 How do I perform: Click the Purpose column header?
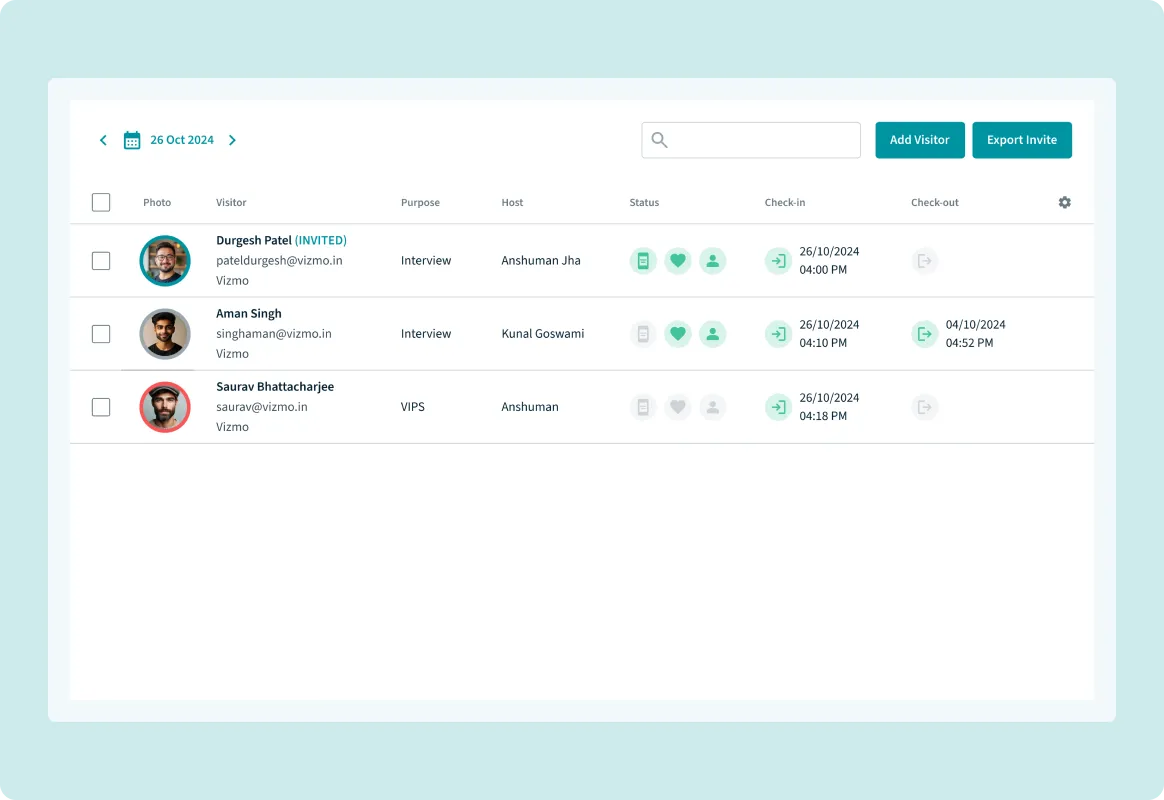420,203
